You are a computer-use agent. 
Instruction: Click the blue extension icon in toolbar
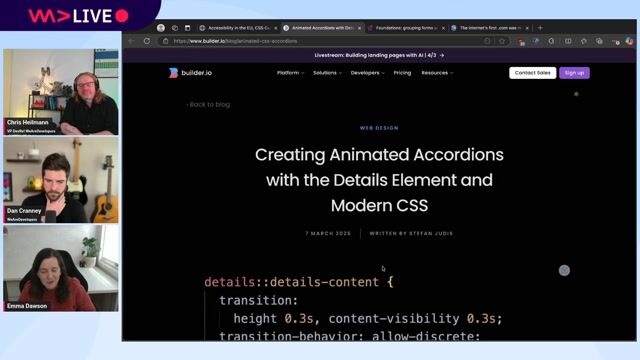click(x=536, y=41)
